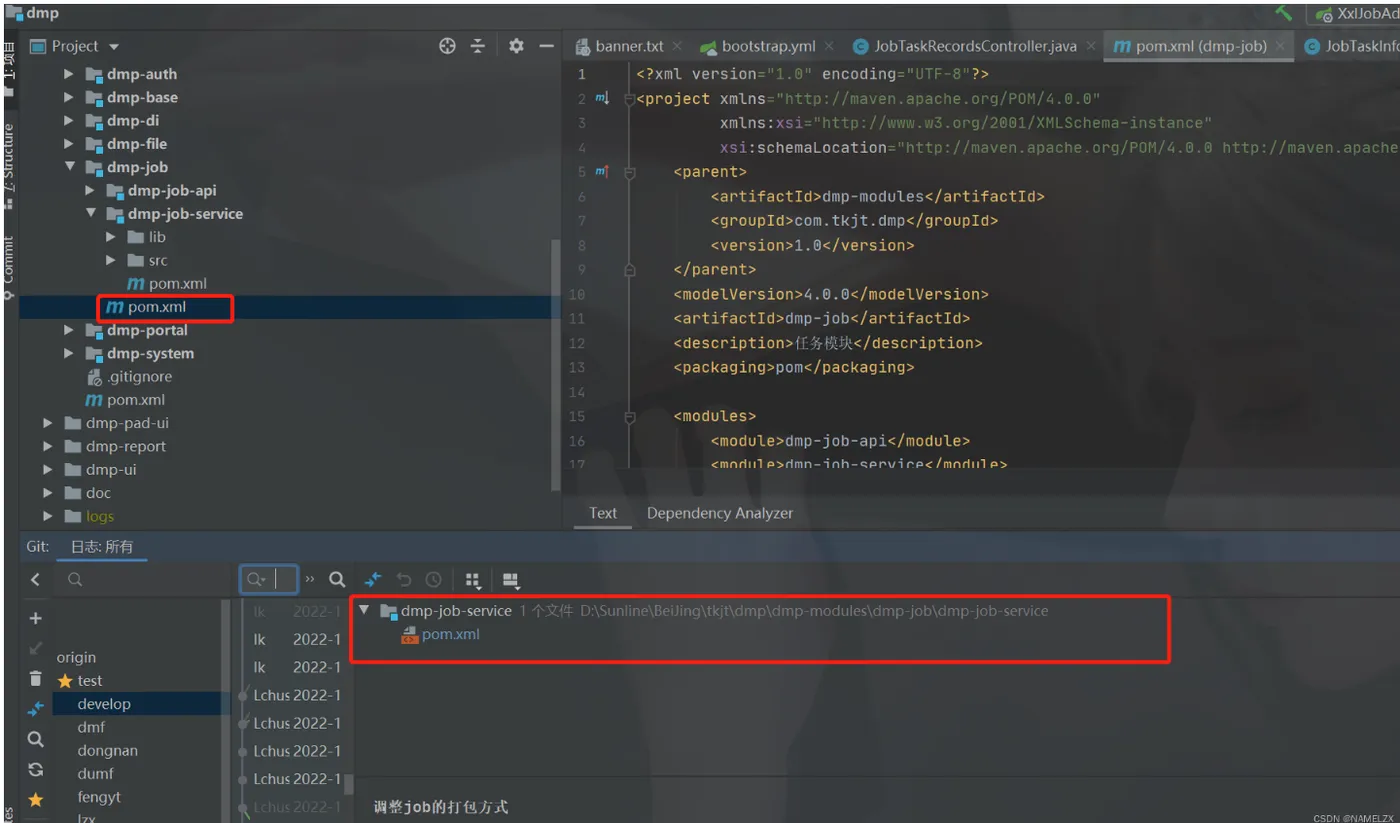Expand the lib folder
1400x823 pixels.
(x=110, y=237)
